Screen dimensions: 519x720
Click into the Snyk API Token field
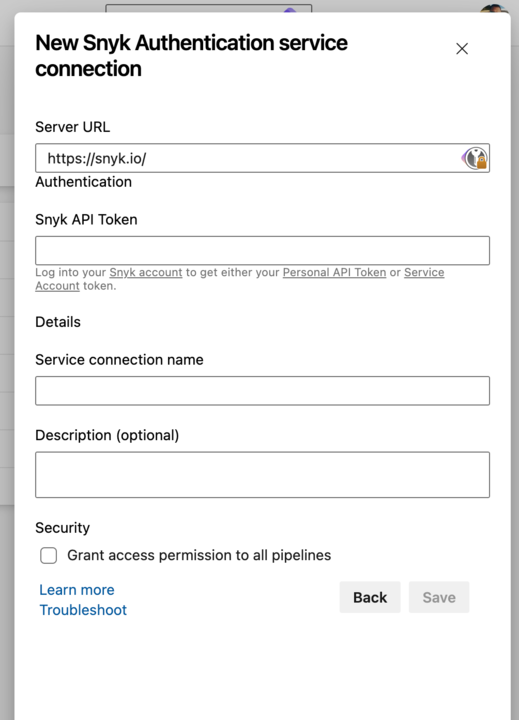pos(262,251)
